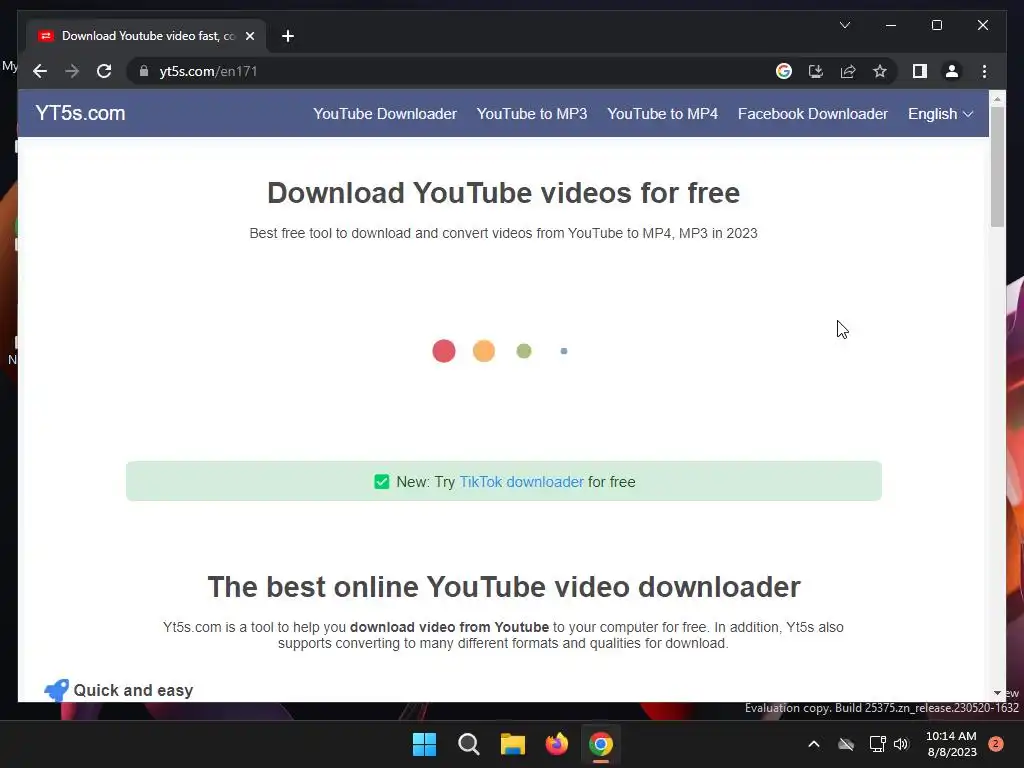This screenshot has height=768, width=1024.
Task: Open the Windows Start menu
Action: (x=424, y=744)
